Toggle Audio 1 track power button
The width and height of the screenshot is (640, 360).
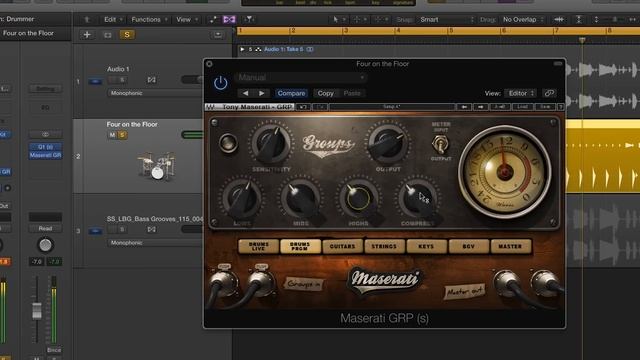click(x=95, y=81)
